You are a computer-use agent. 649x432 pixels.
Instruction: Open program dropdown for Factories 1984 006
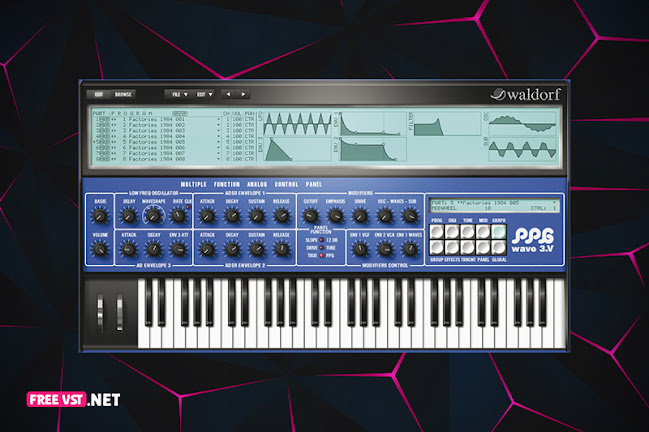(x=219, y=148)
